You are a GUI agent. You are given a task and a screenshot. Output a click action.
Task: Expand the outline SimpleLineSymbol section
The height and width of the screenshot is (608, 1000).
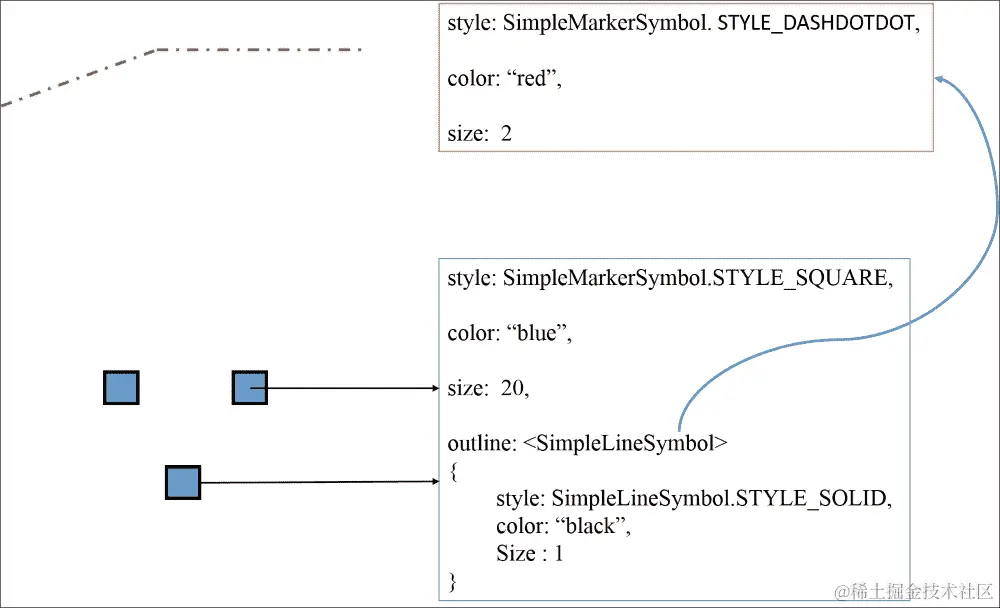[584, 443]
